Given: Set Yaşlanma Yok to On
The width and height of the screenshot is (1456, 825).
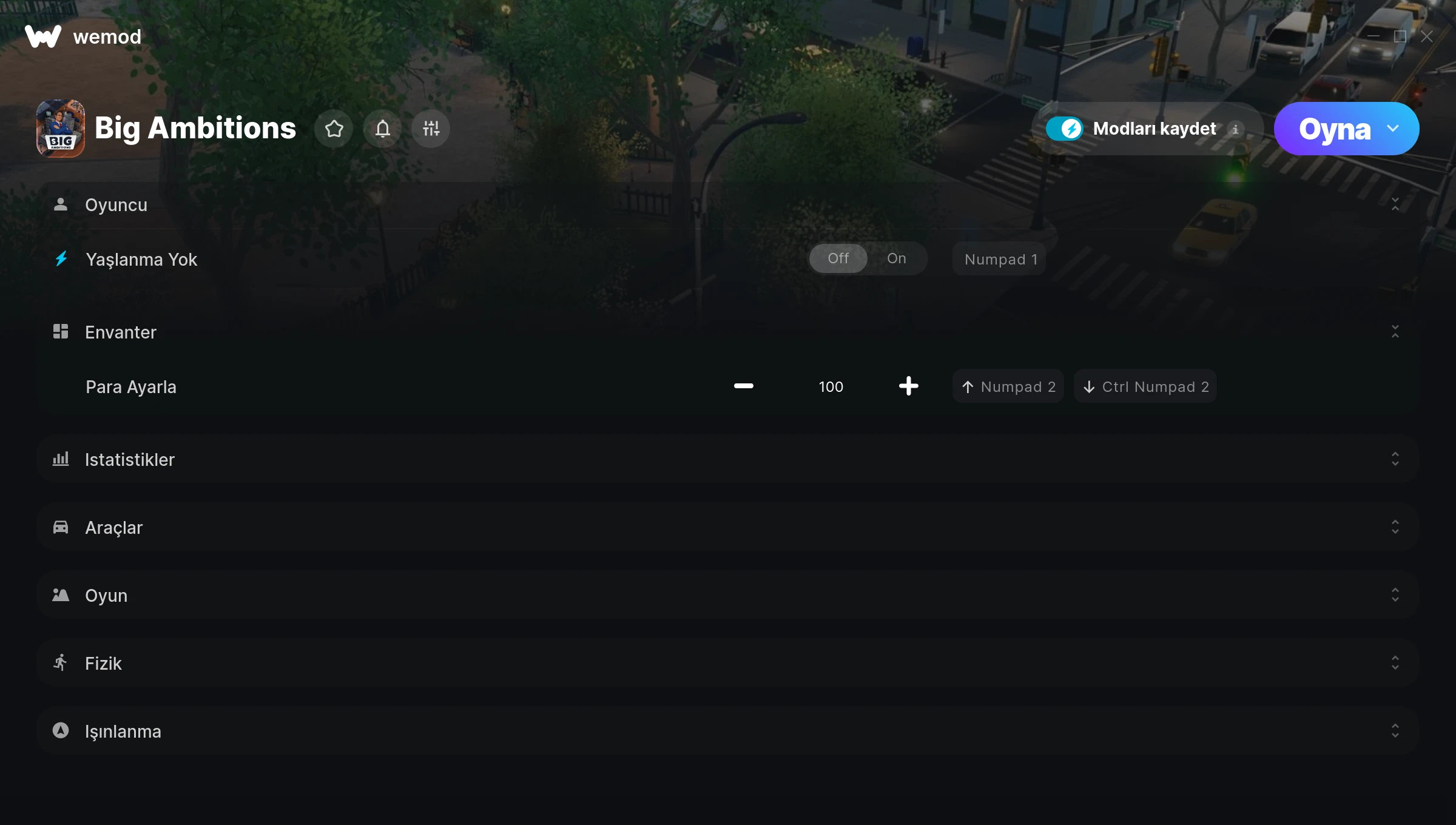Looking at the screenshot, I should coord(896,258).
